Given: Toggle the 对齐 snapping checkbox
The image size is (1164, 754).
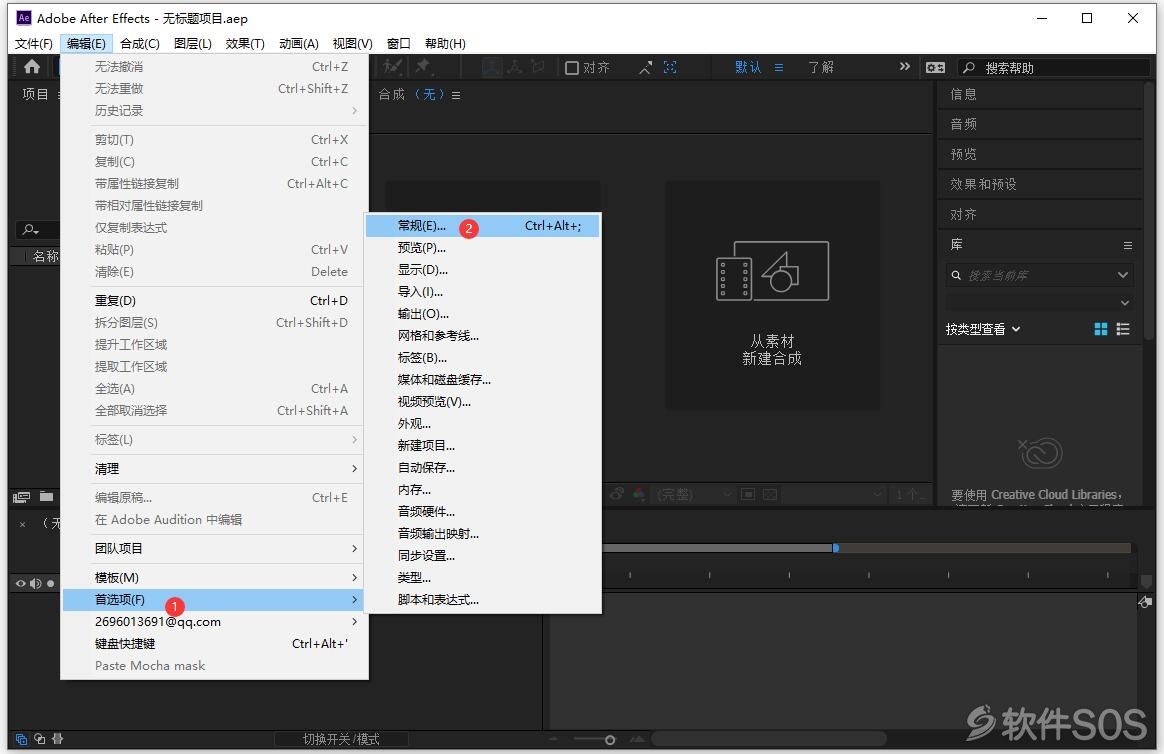Looking at the screenshot, I should [x=572, y=68].
